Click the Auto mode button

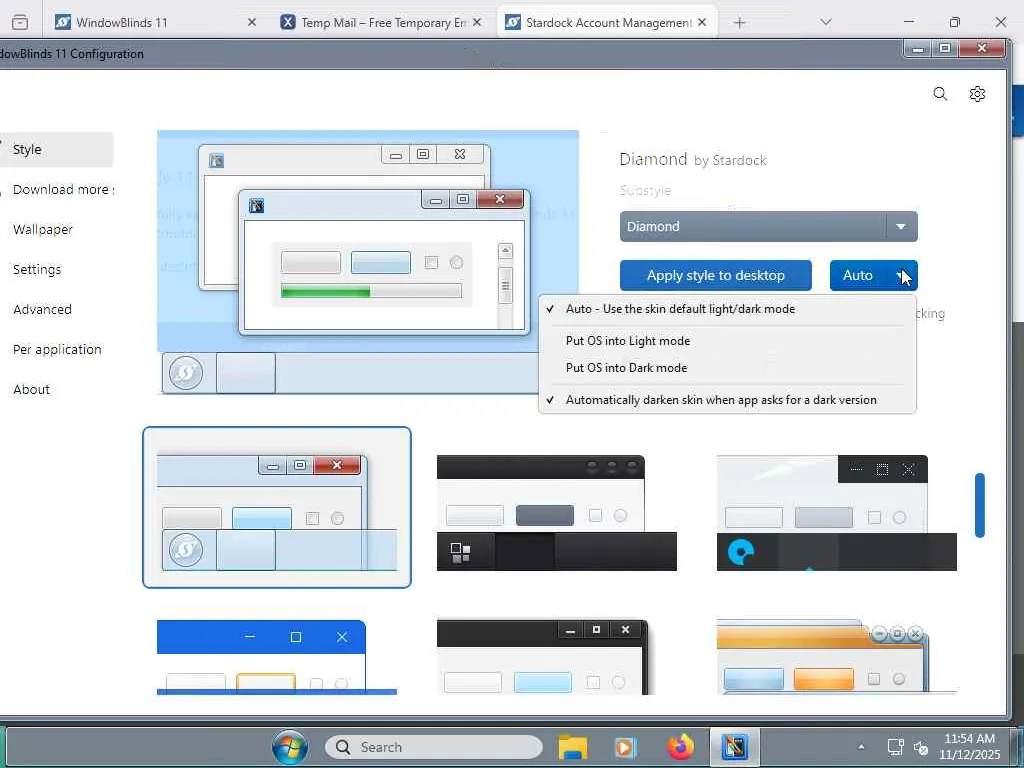click(x=858, y=276)
